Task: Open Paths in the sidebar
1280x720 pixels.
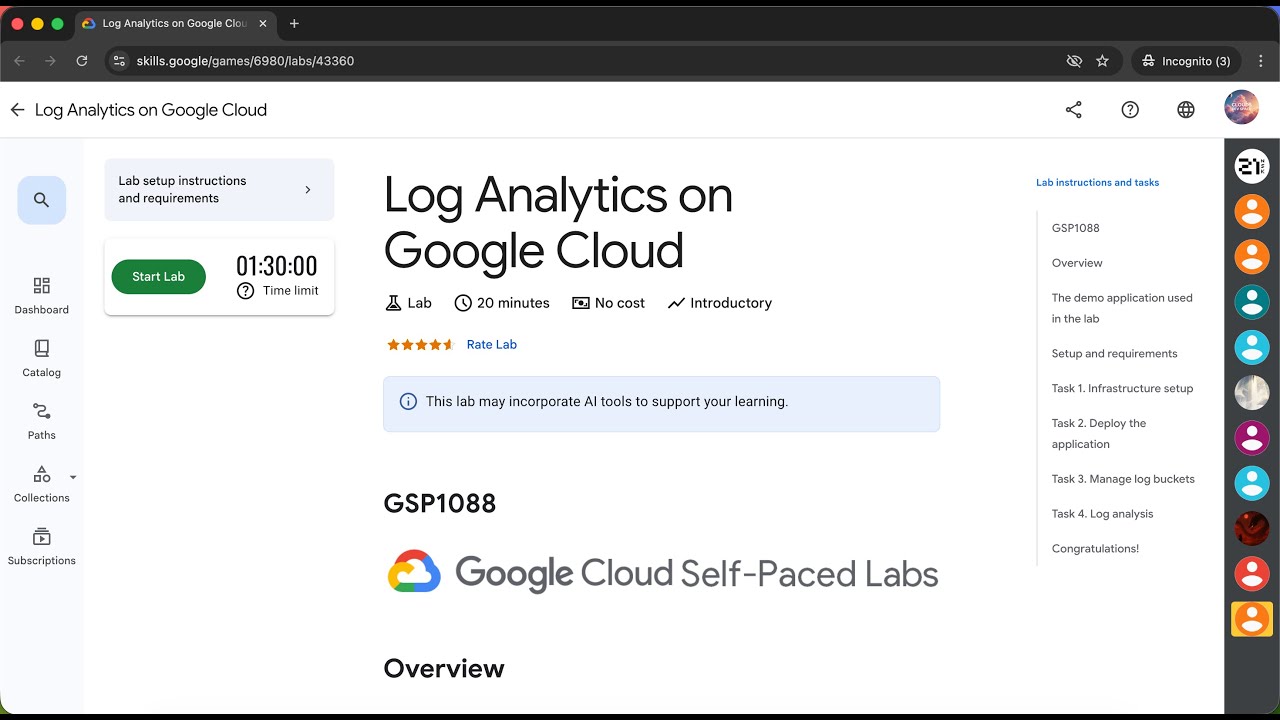Action: pyautogui.click(x=42, y=421)
